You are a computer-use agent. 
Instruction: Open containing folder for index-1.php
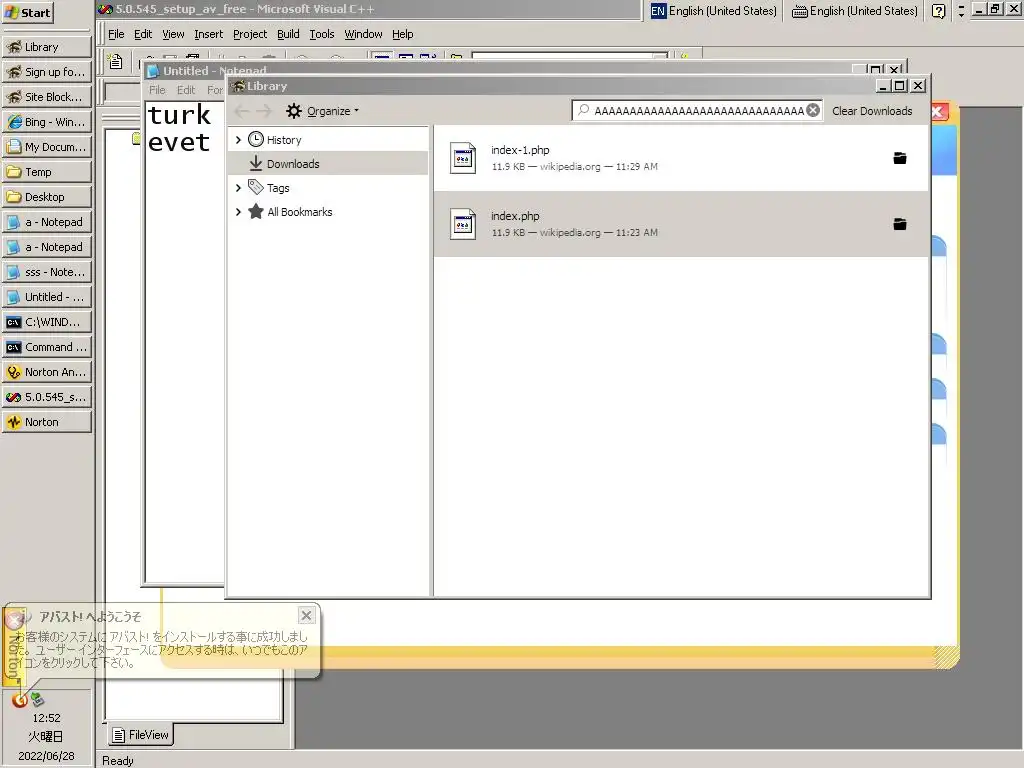[x=900, y=158]
